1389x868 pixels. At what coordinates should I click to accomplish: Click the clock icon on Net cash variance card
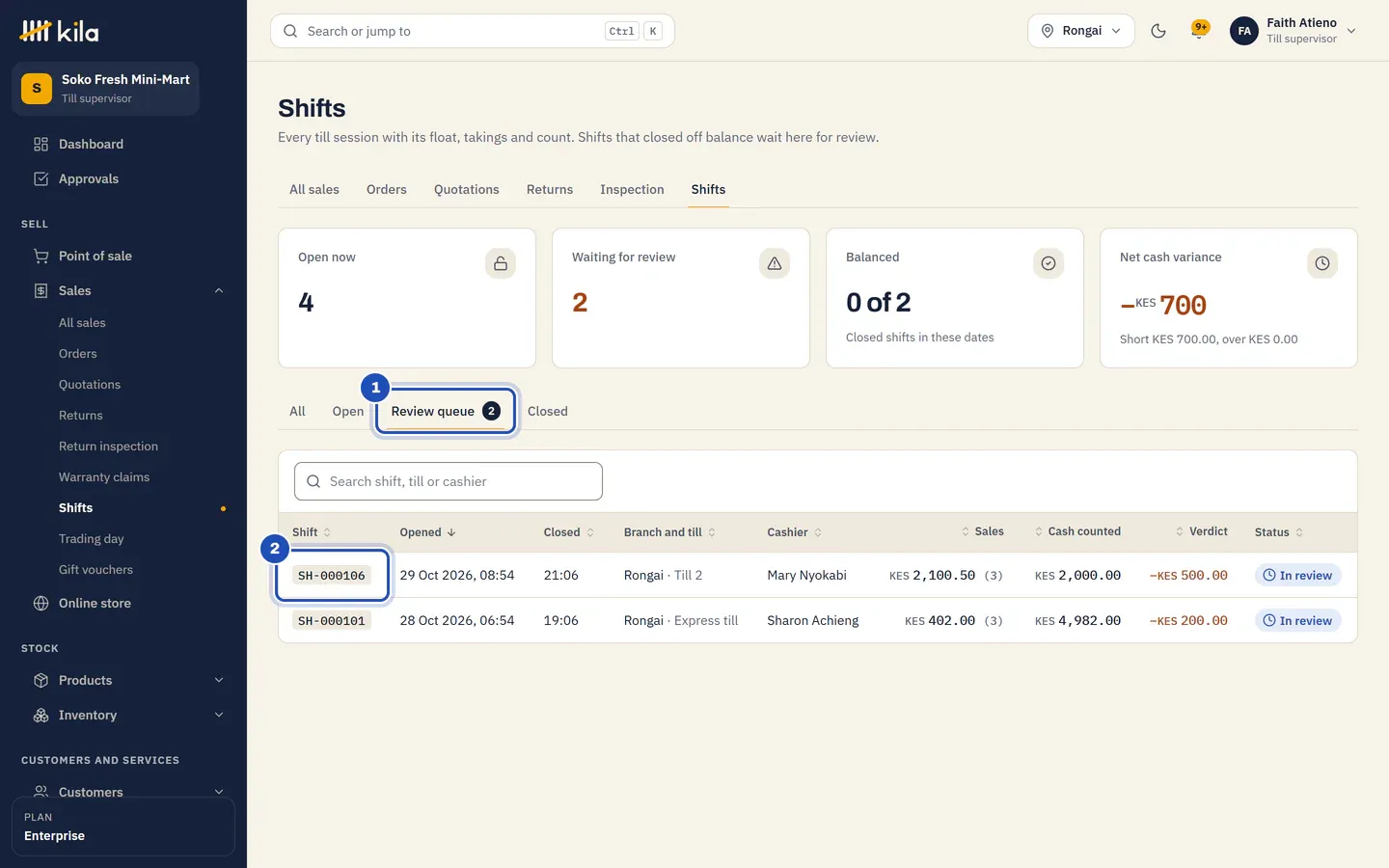point(1322,263)
